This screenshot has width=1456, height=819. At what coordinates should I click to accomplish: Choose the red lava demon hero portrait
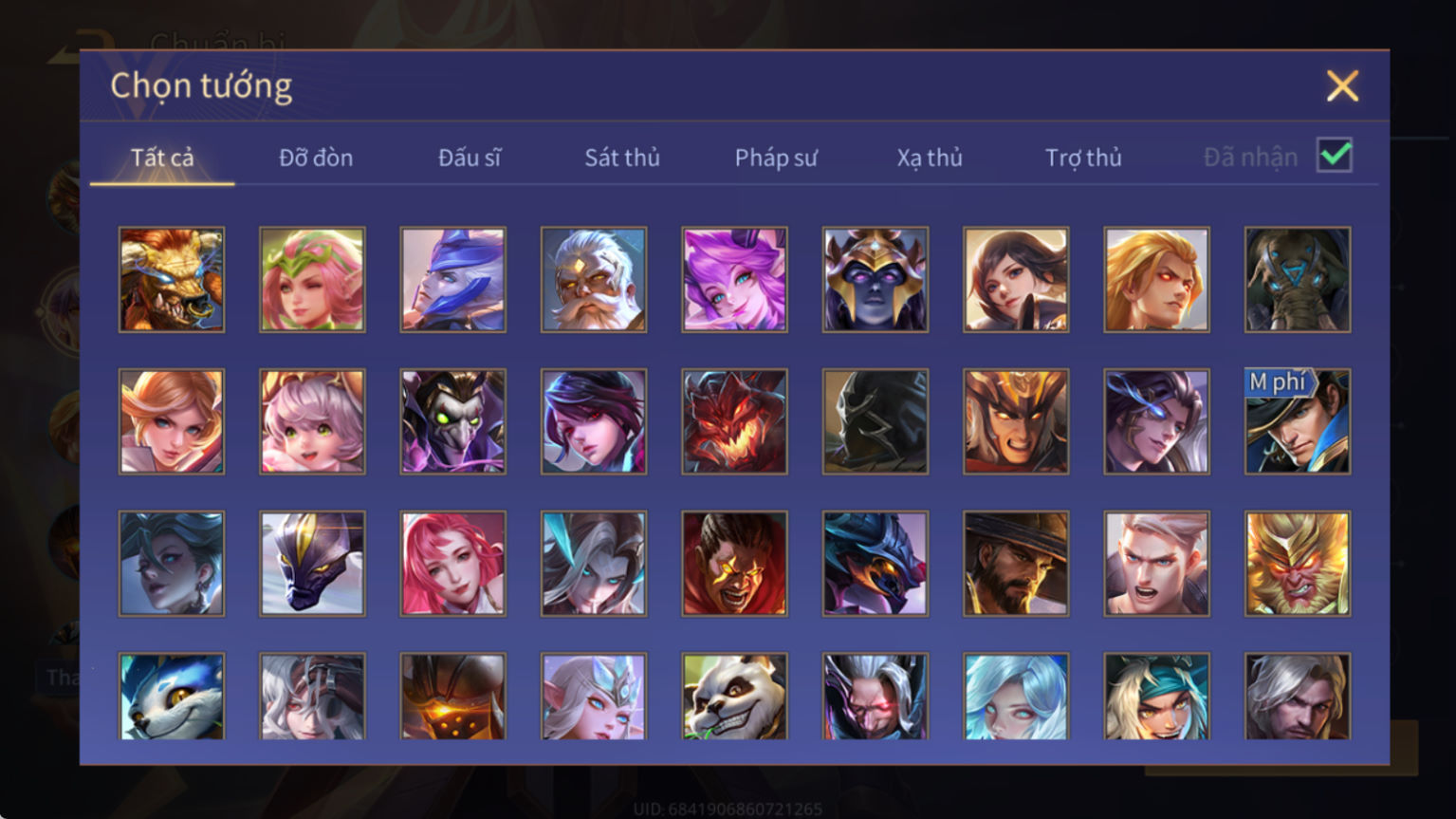click(734, 421)
